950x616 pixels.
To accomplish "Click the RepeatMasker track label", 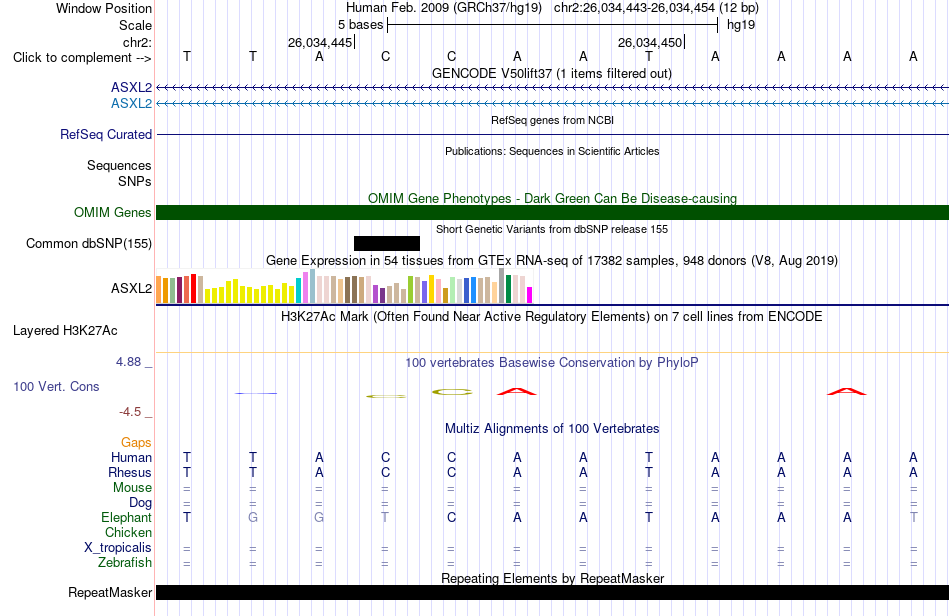I will 110,592.
